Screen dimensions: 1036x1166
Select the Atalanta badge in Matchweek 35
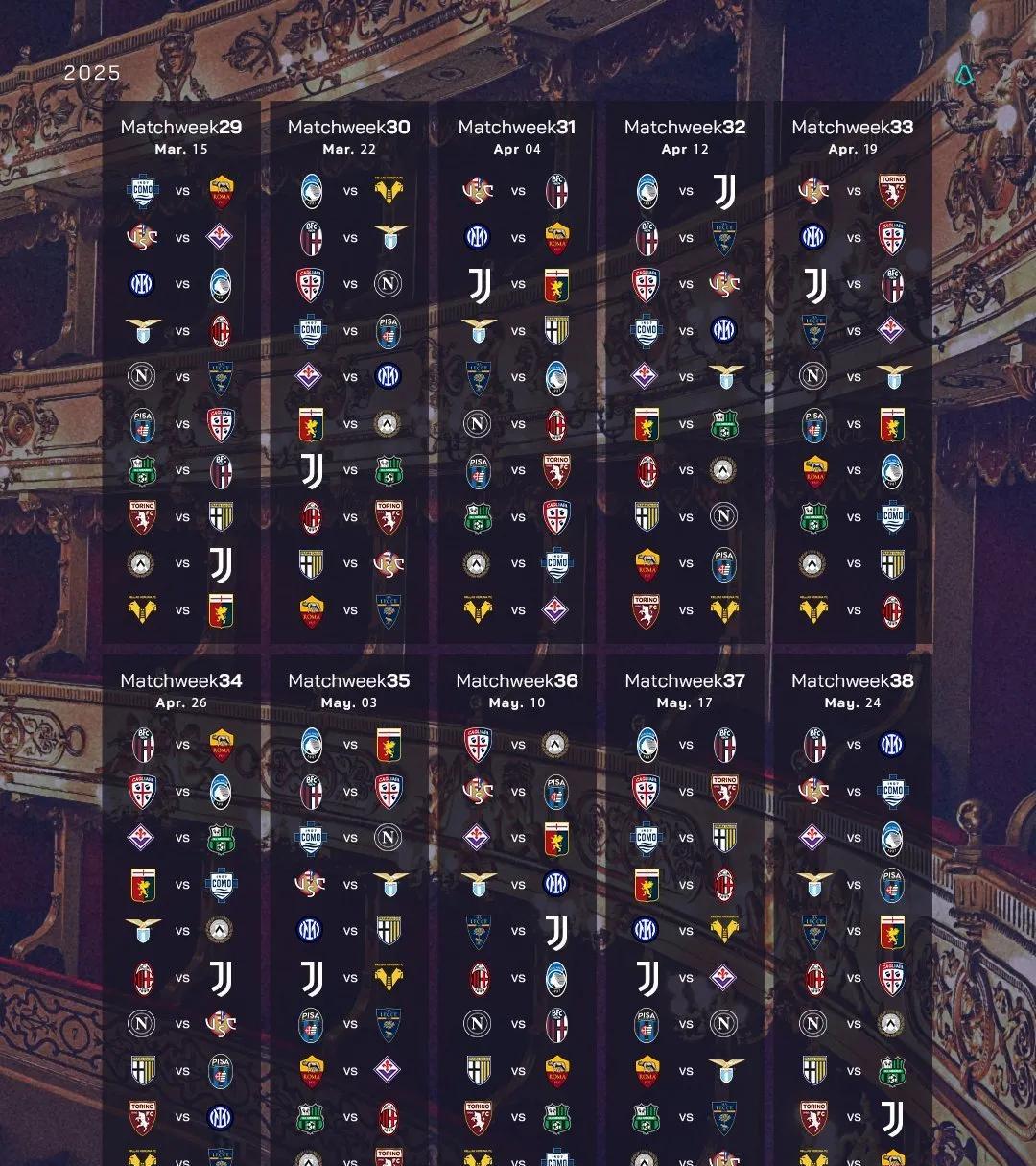(312, 745)
